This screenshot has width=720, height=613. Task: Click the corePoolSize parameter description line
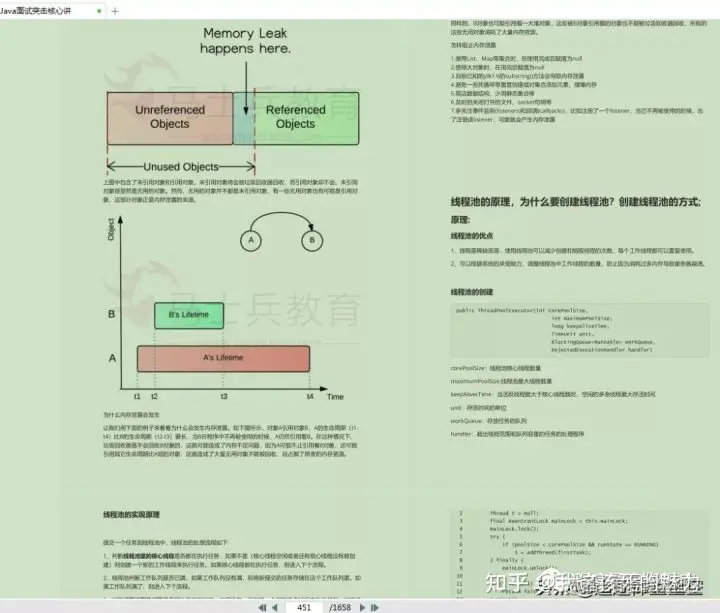coord(495,368)
